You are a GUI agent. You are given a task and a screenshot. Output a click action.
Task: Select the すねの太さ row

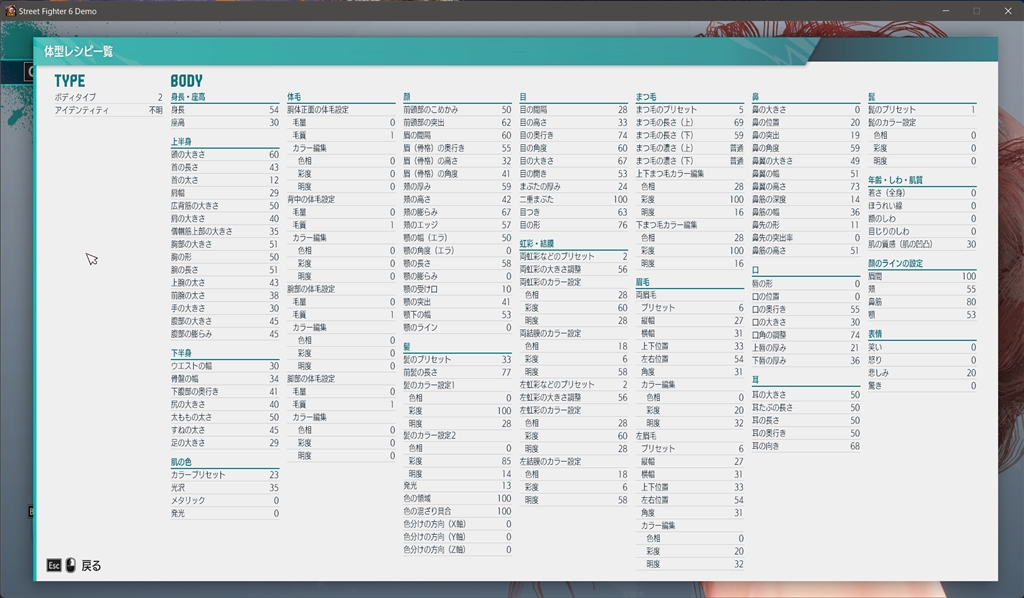(225, 430)
